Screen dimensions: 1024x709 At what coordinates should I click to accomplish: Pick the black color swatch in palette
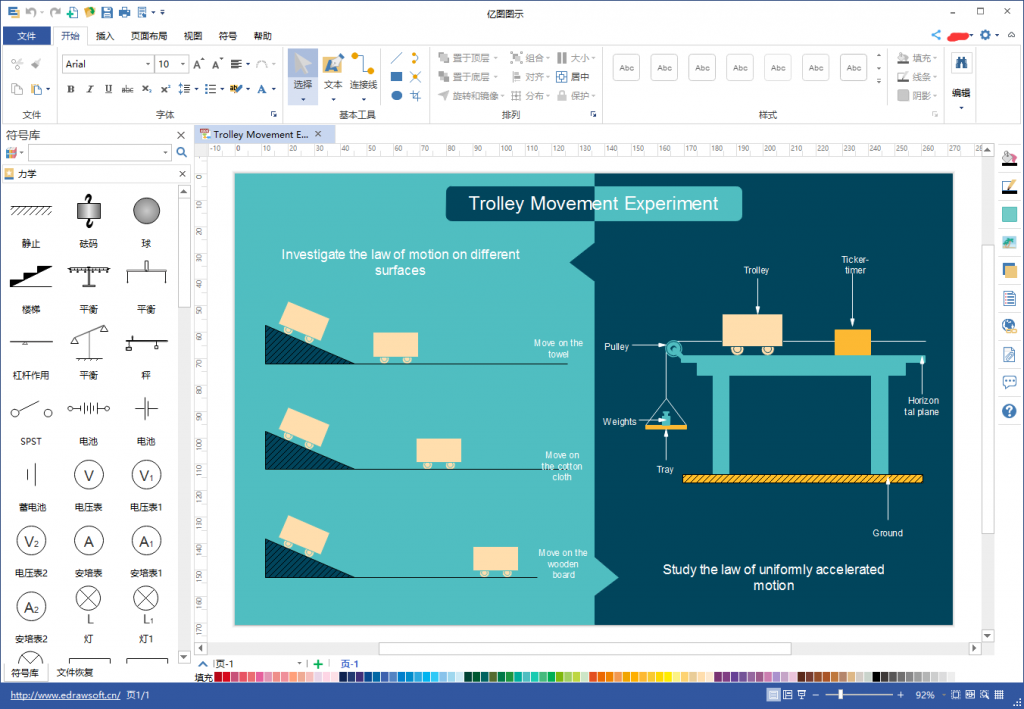[x=877, y=677]
